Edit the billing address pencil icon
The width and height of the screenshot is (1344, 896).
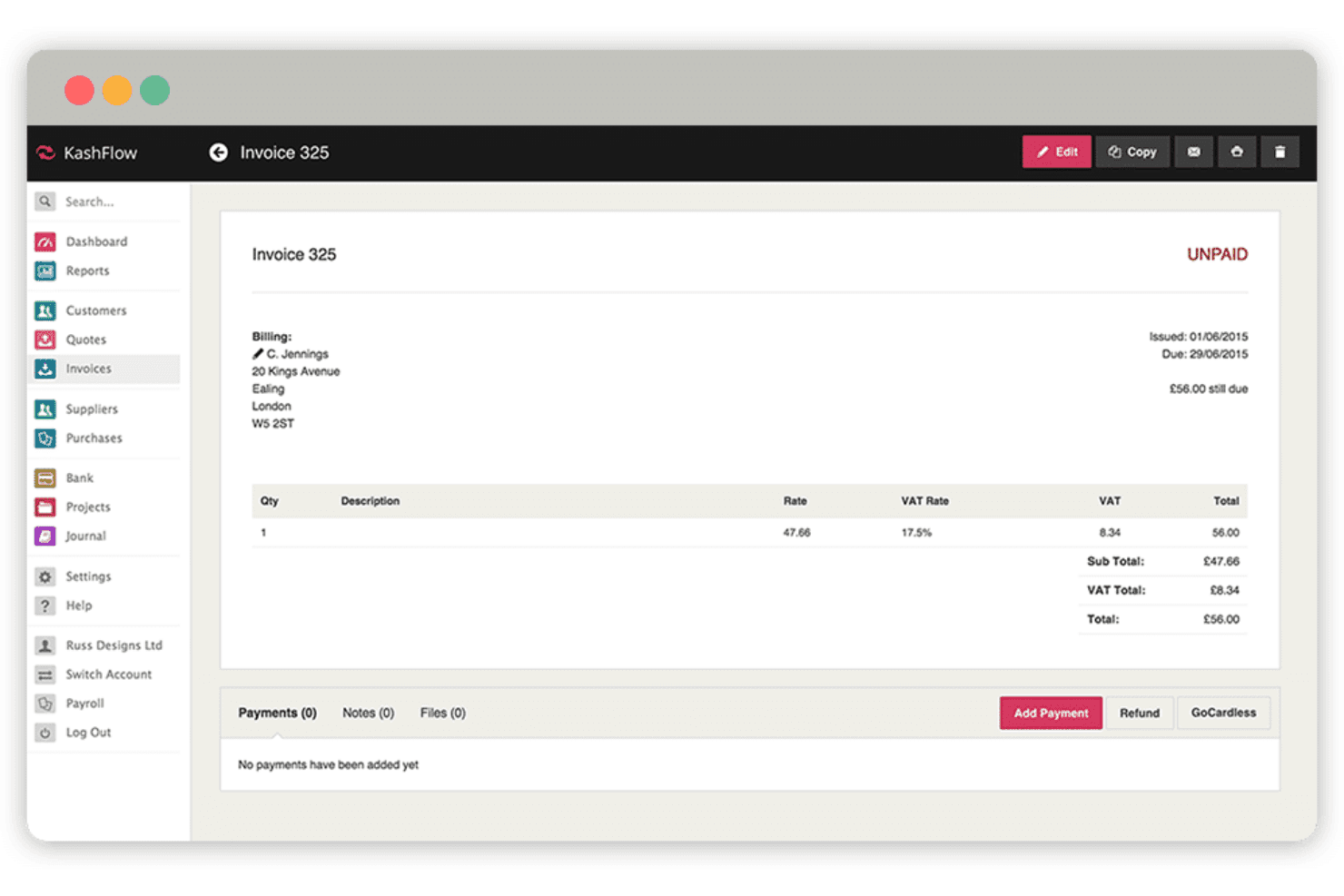[x=258, y=354]
